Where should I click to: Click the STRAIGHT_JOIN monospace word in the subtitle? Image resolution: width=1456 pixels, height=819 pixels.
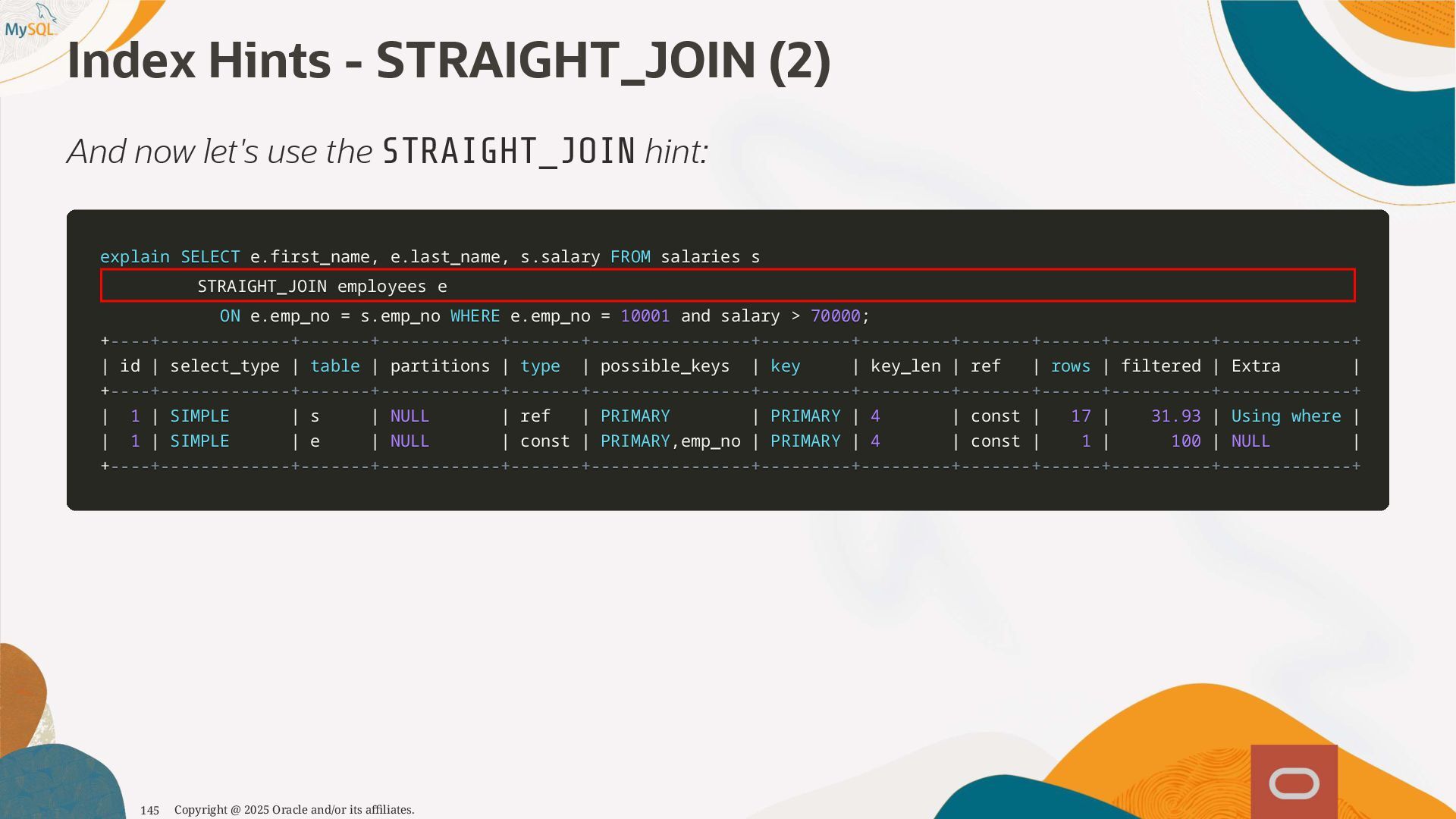(509, 152)
